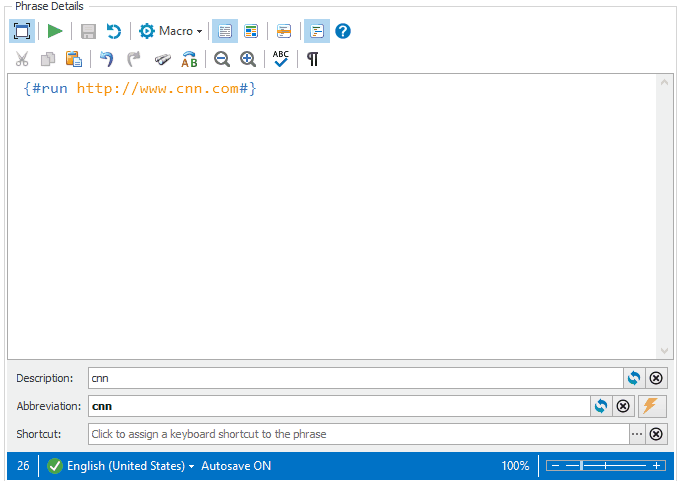Image resolution: width=677 pixels, height=481 pixels.
Task: Toggle paragraph marks display
Action: [x=313, y=59]
